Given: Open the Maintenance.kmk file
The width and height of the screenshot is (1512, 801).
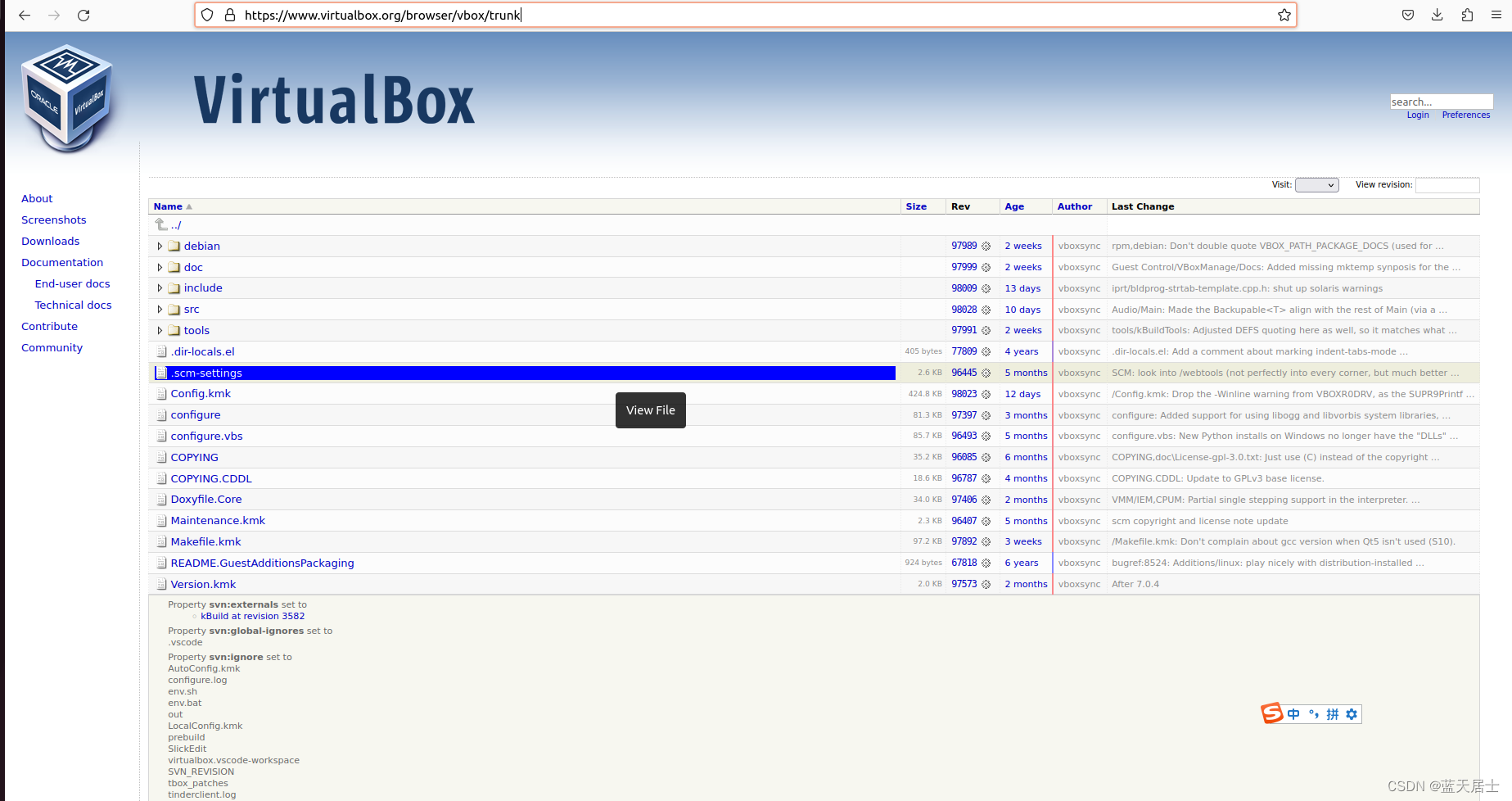Looking at the screenshot, I should [218, 520].
